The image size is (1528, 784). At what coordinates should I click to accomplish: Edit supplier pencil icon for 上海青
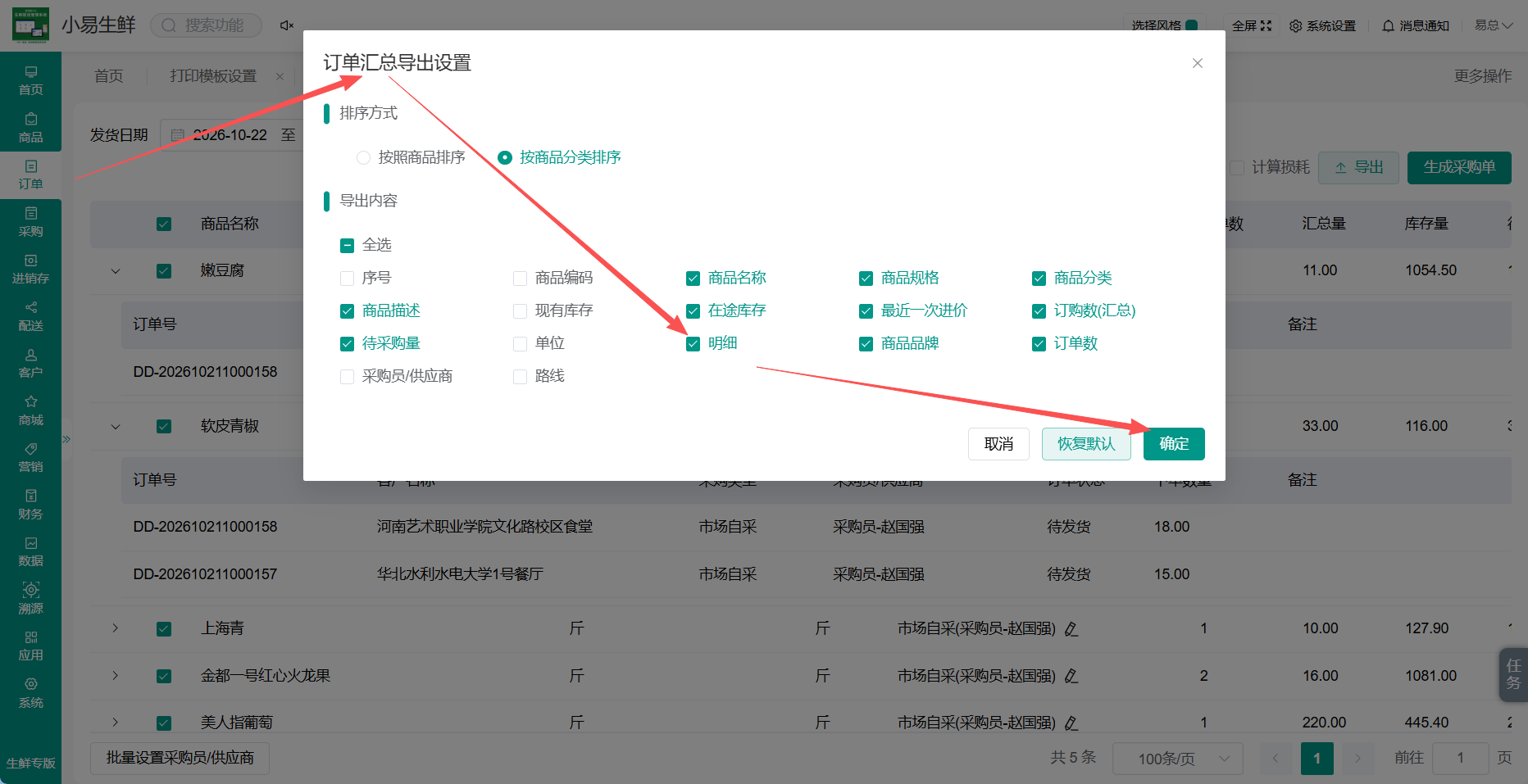click(1071, 629)
